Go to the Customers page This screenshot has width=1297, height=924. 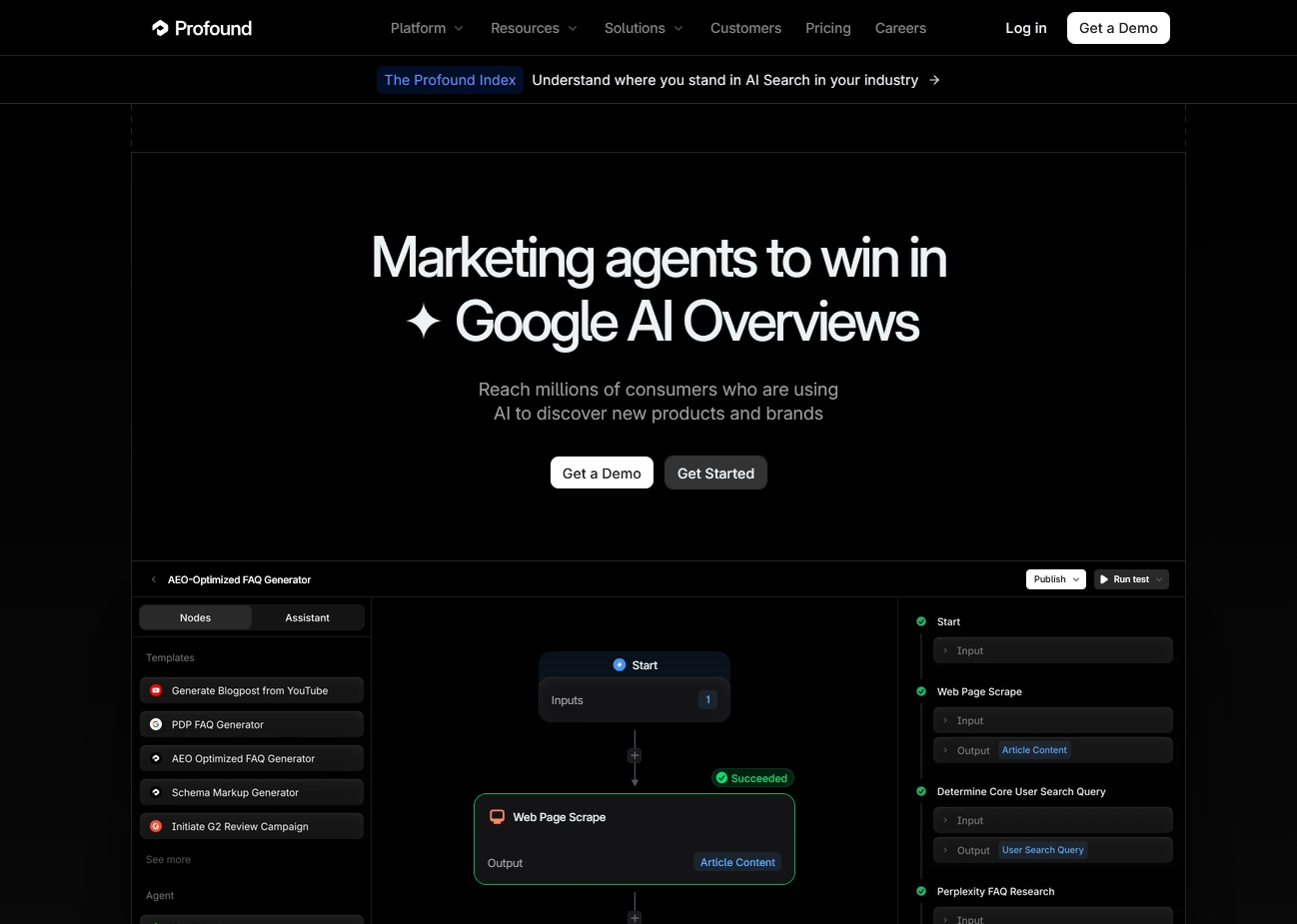coord(745,28)
